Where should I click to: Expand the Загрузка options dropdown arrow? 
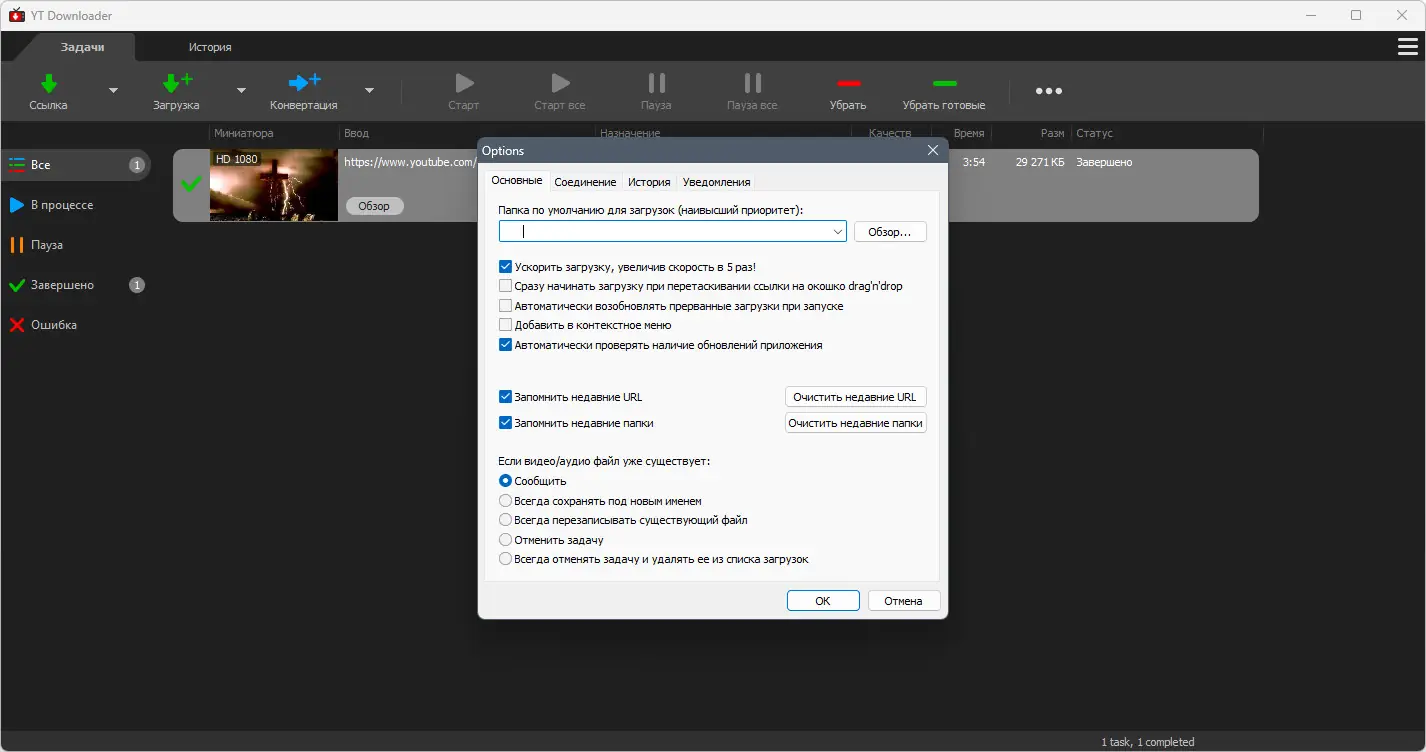click(240, 90)
